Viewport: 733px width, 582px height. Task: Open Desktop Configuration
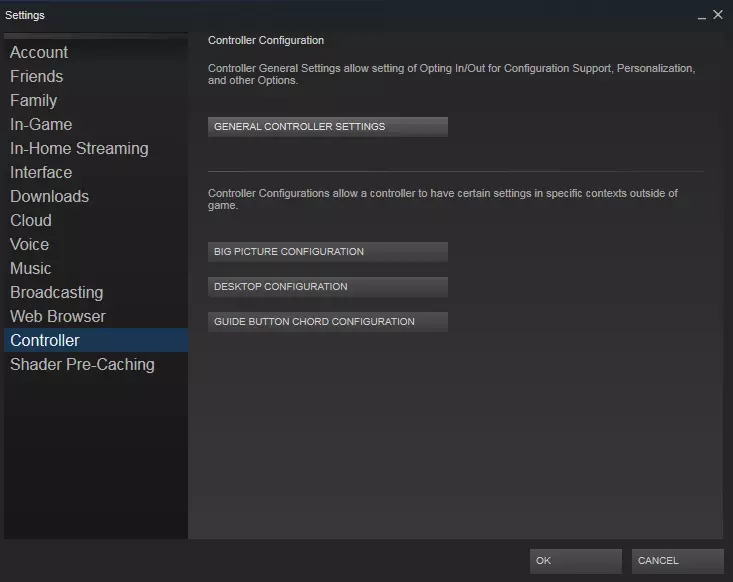point(328,287)
